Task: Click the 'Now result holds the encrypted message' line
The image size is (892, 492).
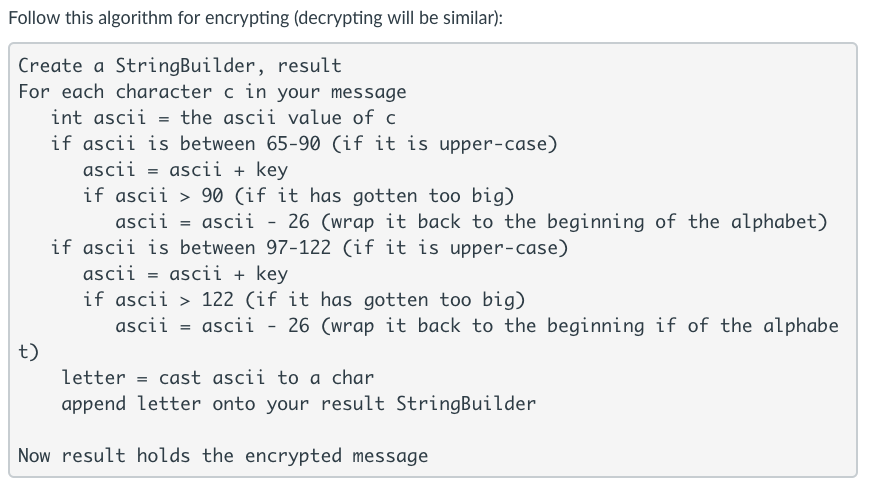Action: click(x=223, y=456)
